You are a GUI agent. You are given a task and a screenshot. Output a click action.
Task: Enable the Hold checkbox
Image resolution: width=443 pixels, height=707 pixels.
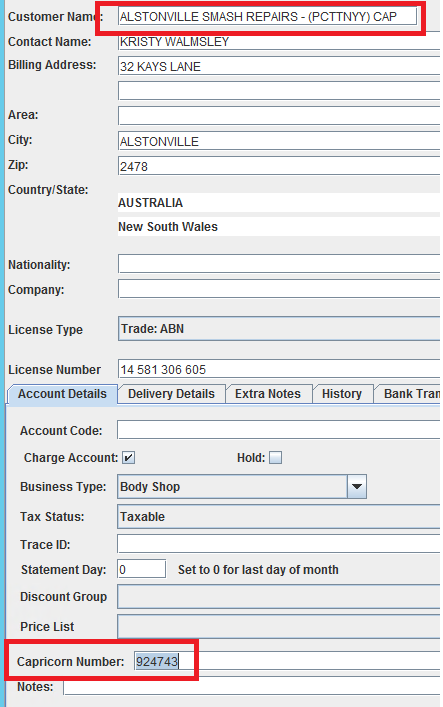click(275, 458)
